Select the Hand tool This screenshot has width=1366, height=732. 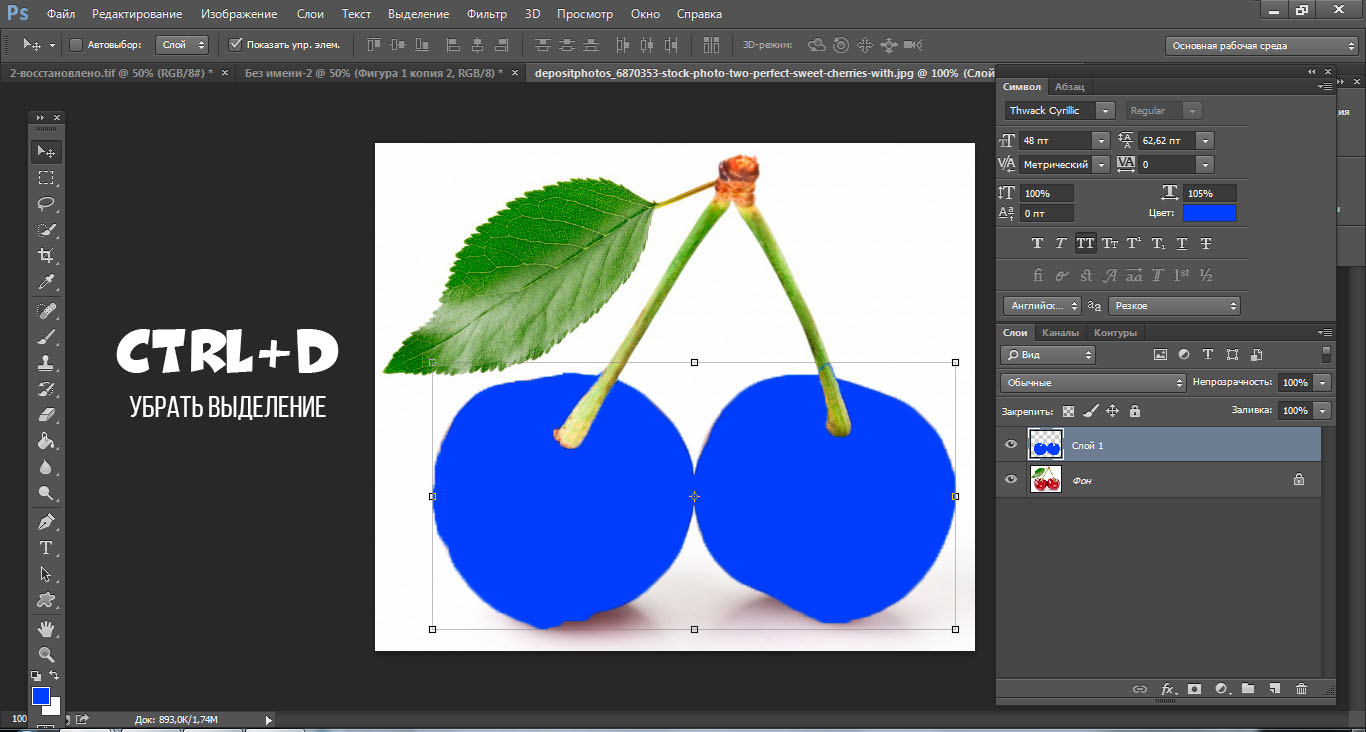(46, 628)
